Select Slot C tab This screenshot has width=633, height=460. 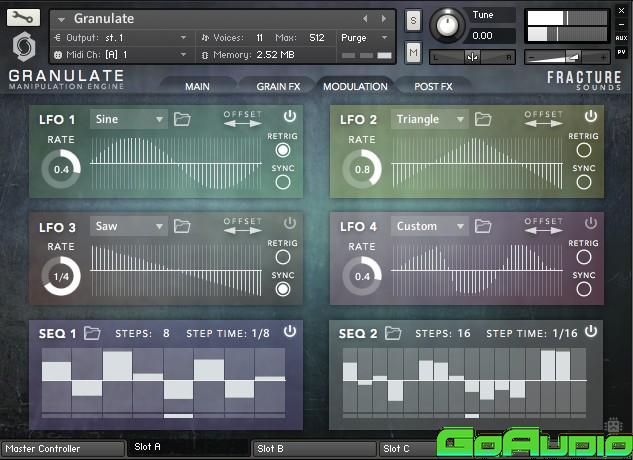click(x=408, y=448)
